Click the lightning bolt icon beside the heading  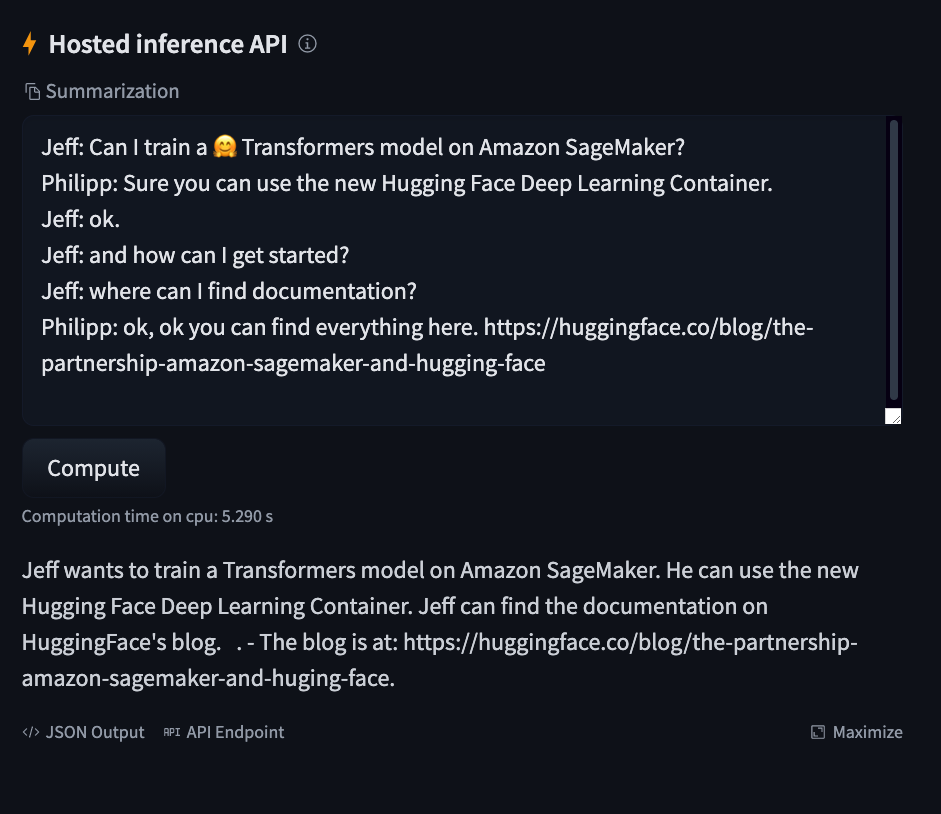coord(30,44)
